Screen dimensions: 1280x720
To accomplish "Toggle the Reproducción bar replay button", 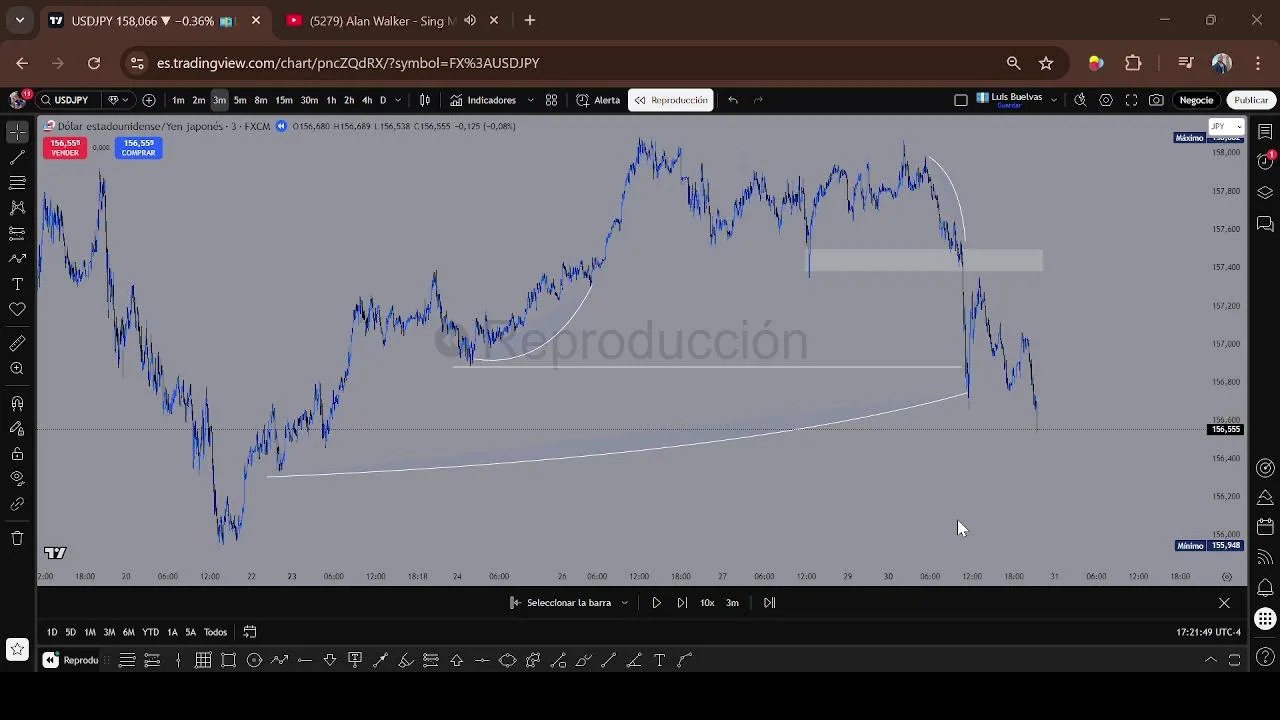I will [671, 100].
